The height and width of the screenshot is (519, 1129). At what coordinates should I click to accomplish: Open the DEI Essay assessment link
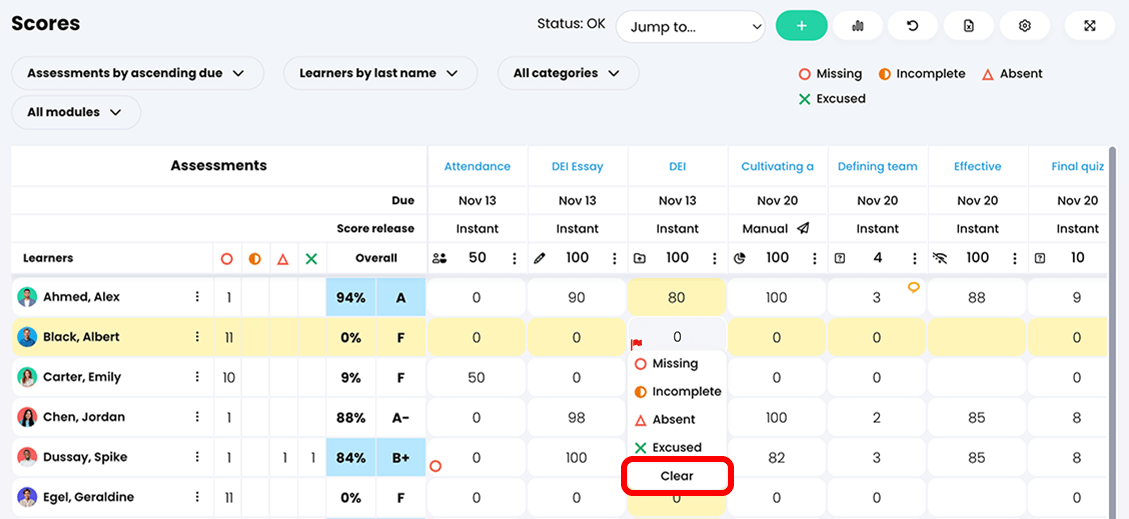[577, 166]
